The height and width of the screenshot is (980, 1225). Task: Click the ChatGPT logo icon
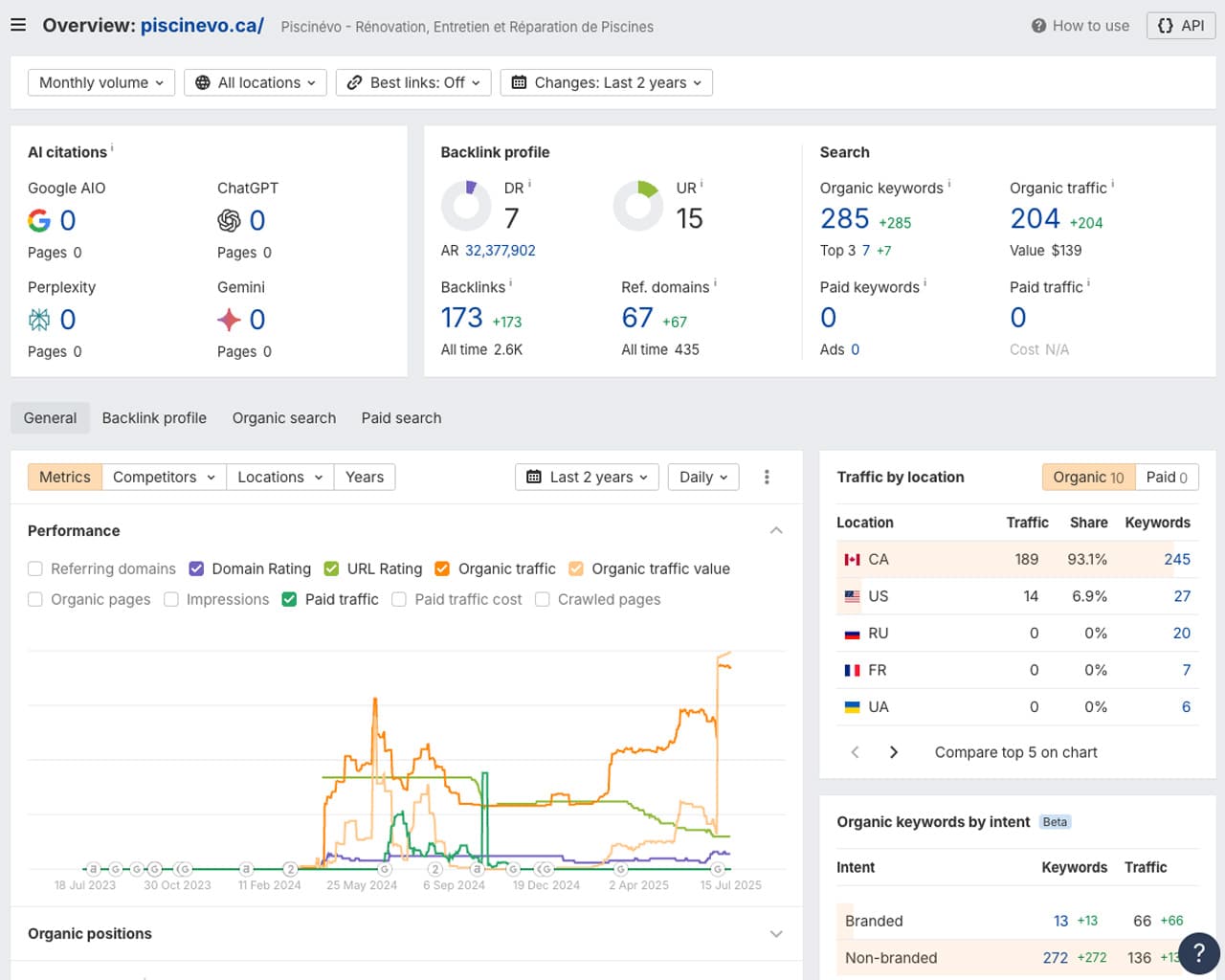(x=229, y=221)
